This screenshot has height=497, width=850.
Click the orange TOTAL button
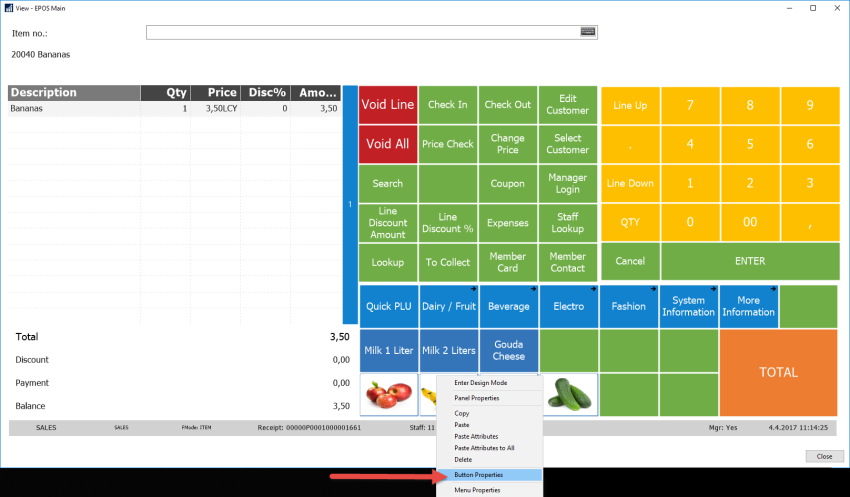coord(778,372)
